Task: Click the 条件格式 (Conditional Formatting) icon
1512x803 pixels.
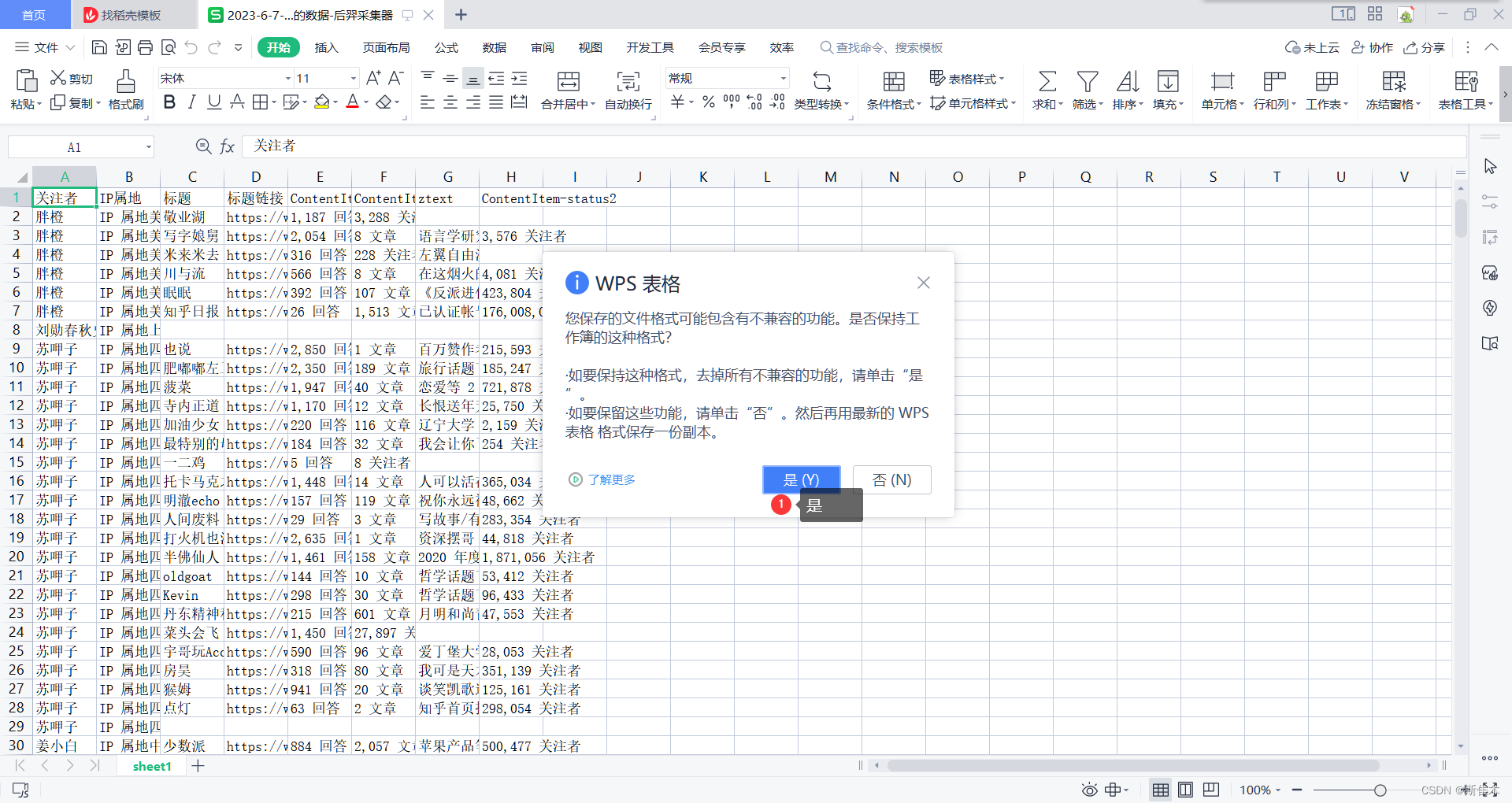Action: tap(892, 89)
